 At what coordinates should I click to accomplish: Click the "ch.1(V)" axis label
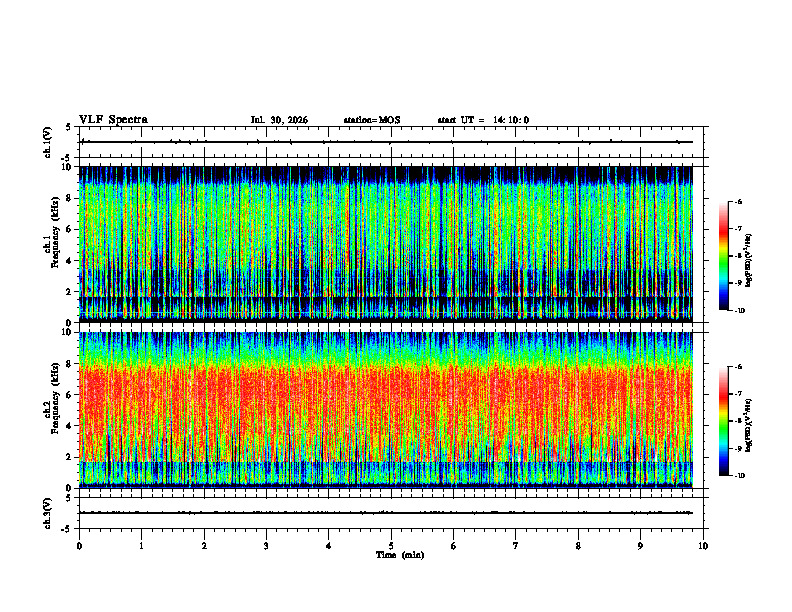click(48, 142)
